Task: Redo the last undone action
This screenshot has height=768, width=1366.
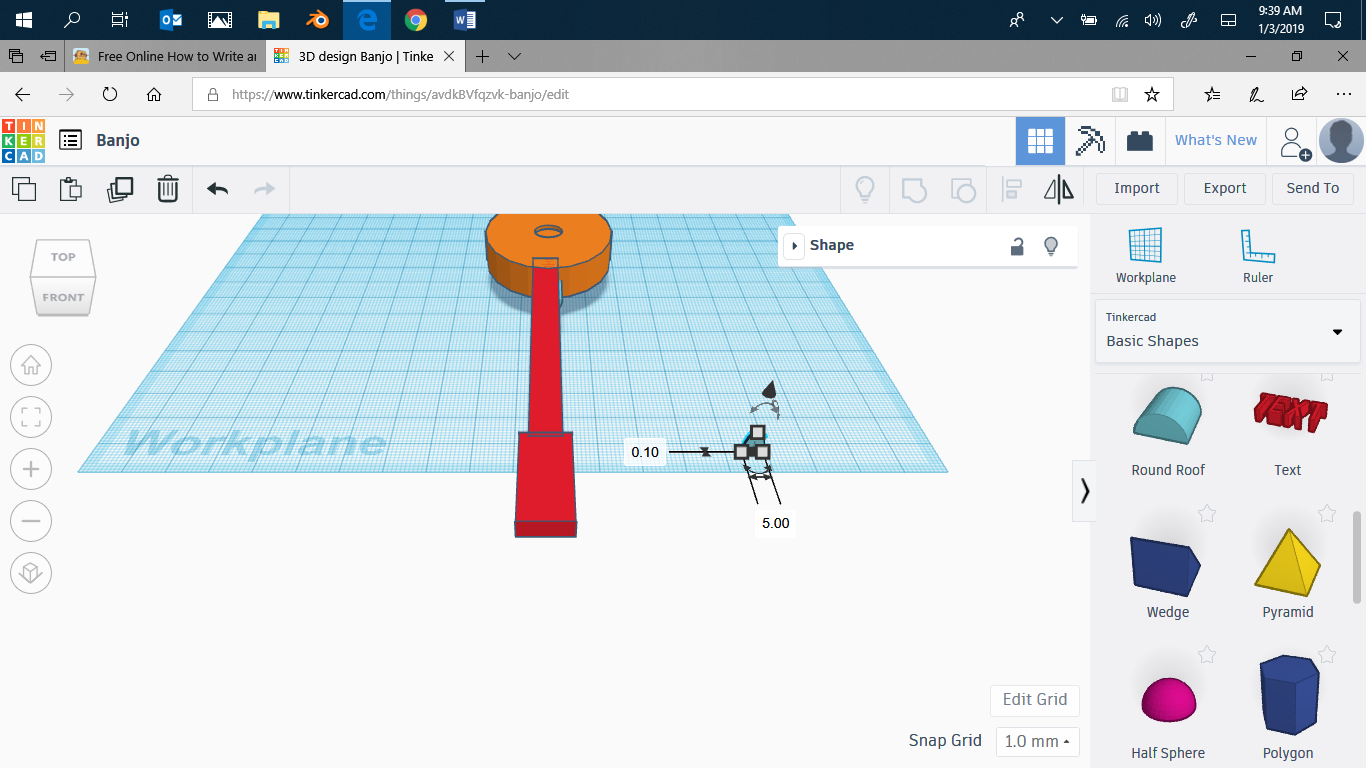Action: click(264, 188)
